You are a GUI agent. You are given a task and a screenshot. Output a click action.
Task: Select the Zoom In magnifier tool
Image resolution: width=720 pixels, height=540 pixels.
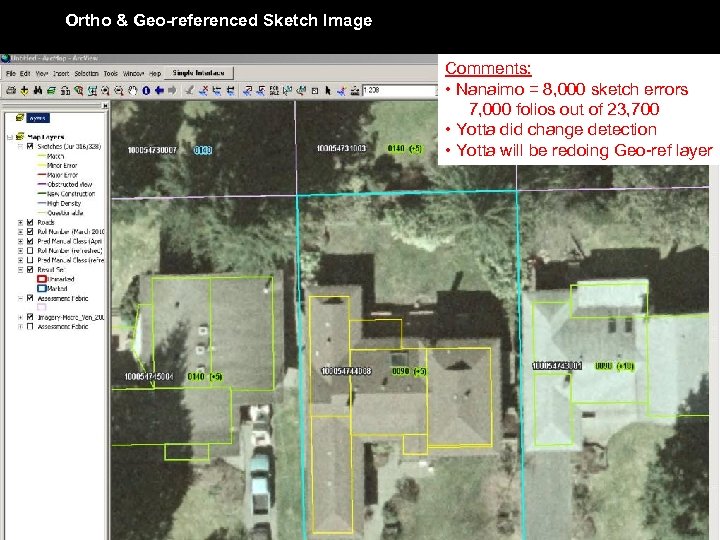pyautogui.click(x=106, y=90)
